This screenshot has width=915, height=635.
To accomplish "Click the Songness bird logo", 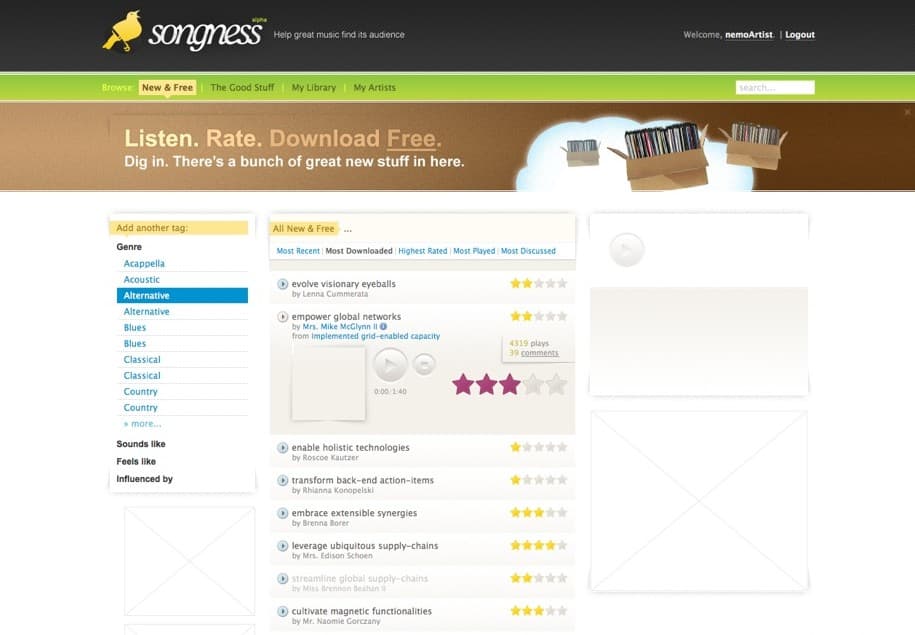I will (x=123, y=32).
